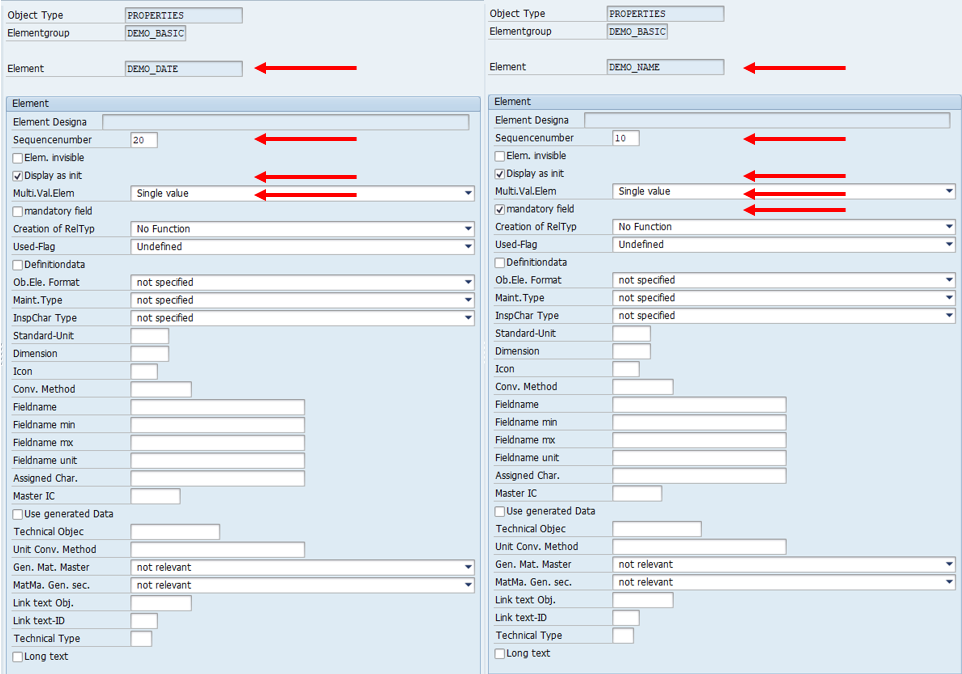Select 'Technical Objec' field in the DEMO_DATE form
The height and width of the screenshot is (674, 962).
click(x=175, y=532)
